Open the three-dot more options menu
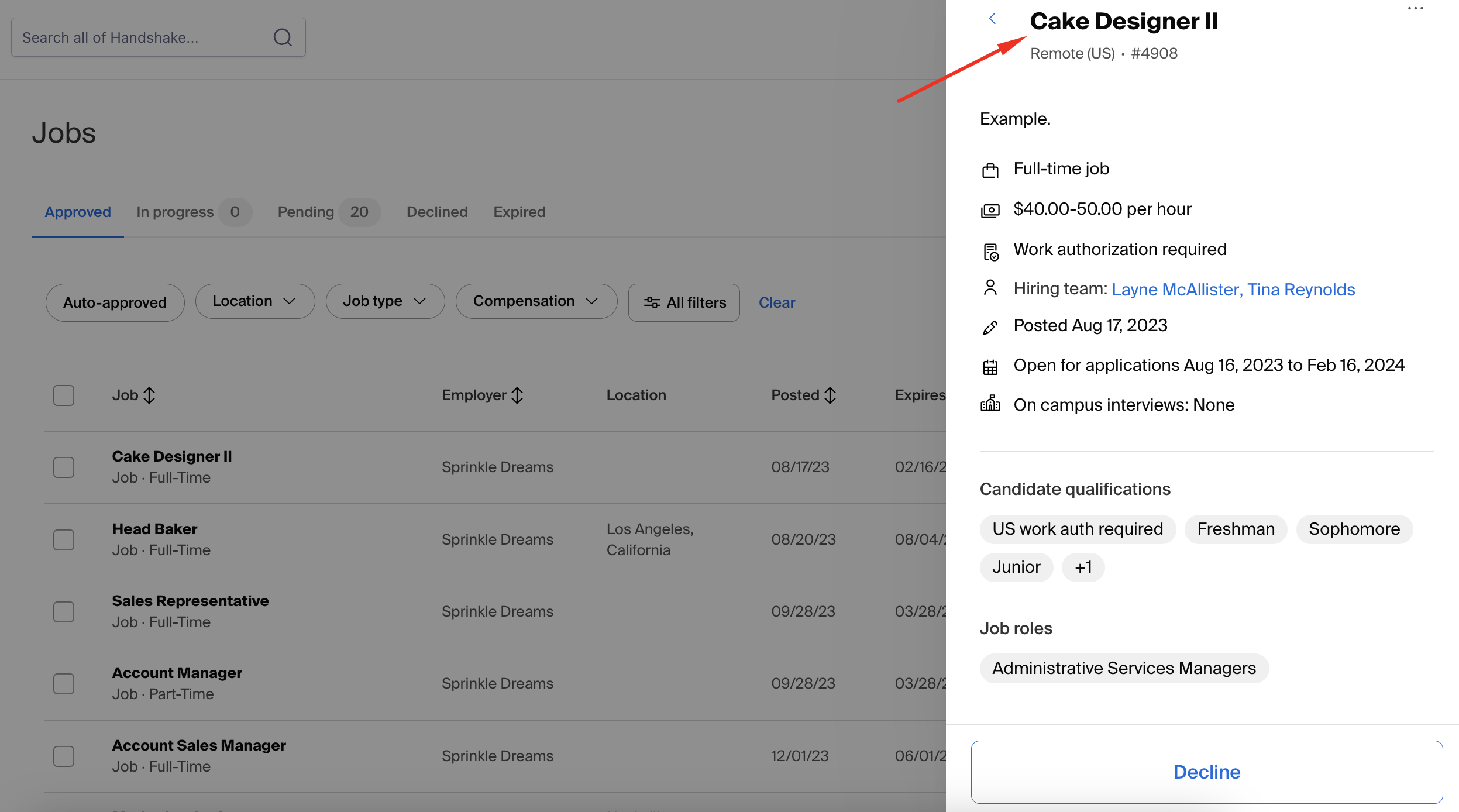1459x812 pixels. pyautogui.click(x=1416, y=8)
